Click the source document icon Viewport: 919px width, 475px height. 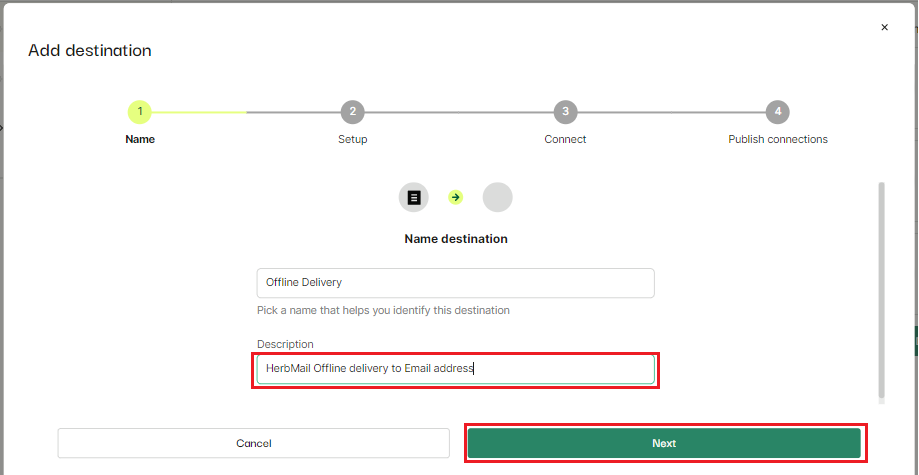coord(414,197)
